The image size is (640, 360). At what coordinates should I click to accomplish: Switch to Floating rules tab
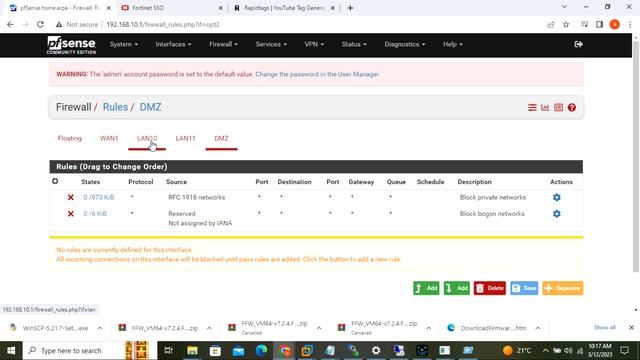tap(69, 138)
